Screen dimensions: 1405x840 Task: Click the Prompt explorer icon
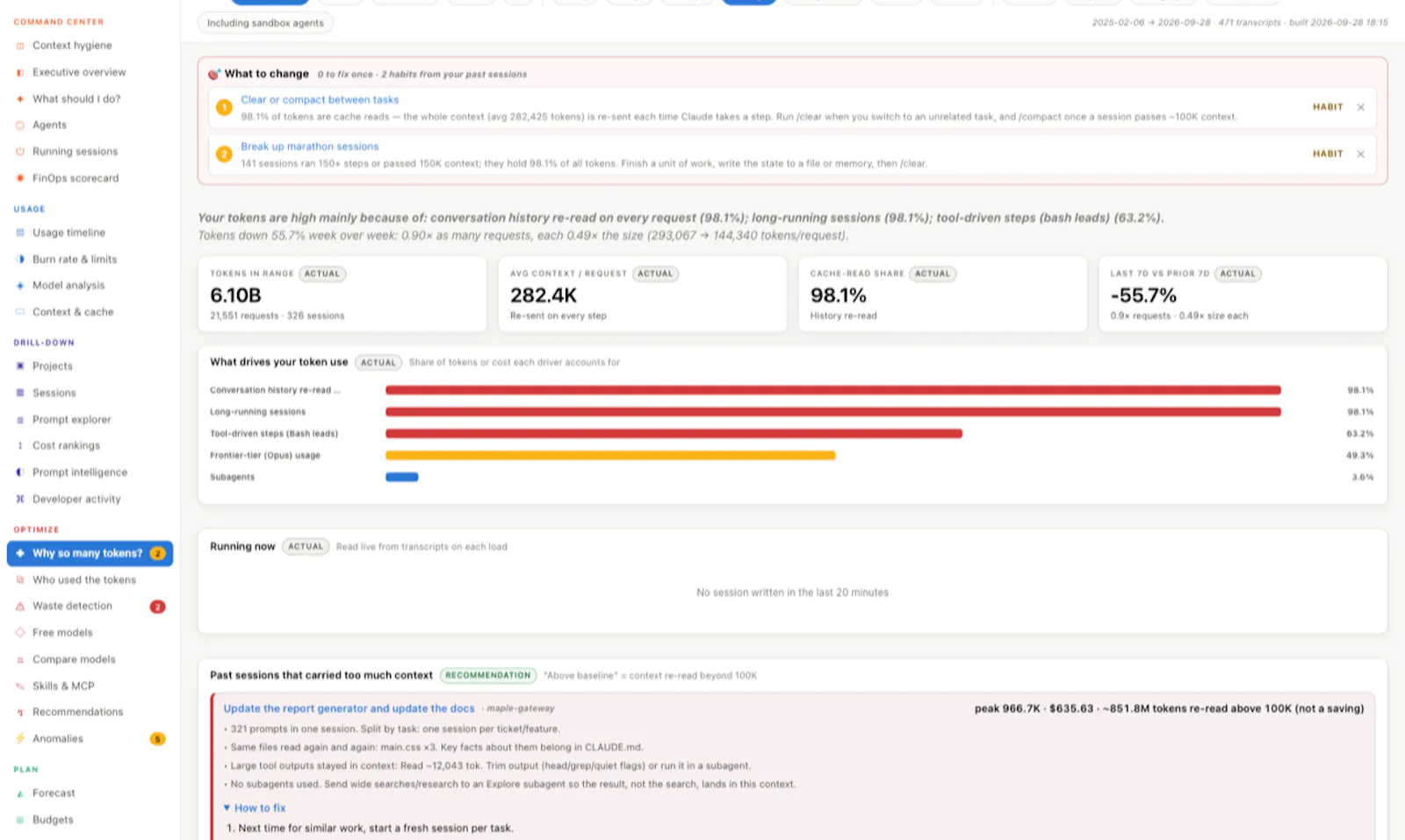click(20, 420)
